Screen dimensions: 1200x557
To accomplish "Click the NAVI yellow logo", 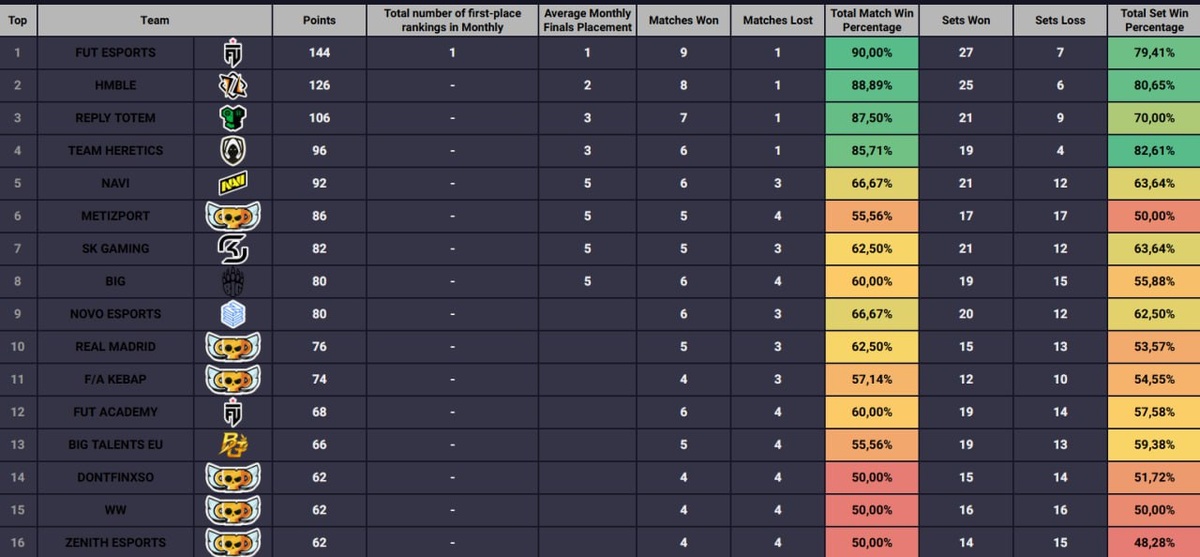I will [x=232, y=183].
